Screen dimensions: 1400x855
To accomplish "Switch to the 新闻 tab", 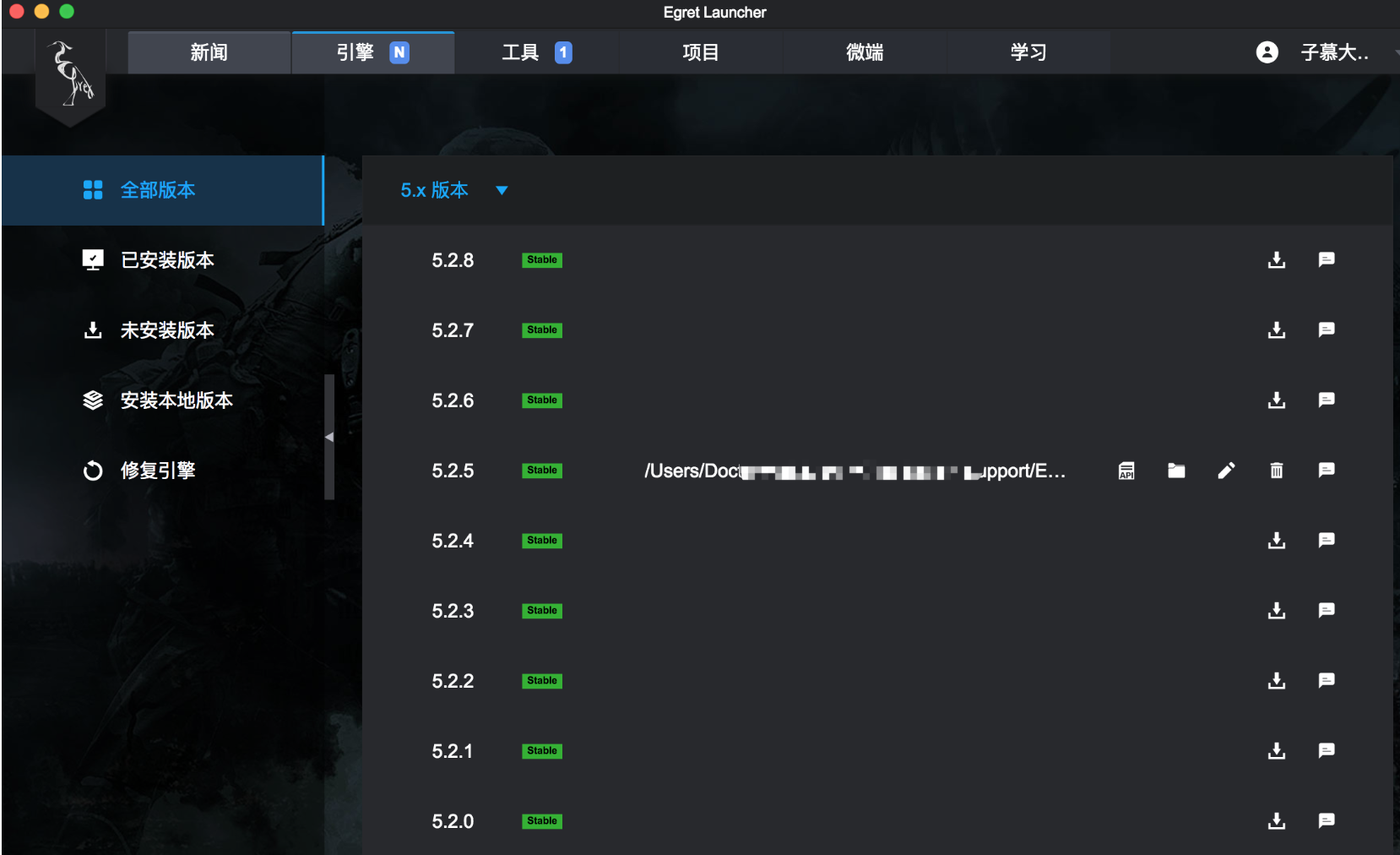I will 209,52.
